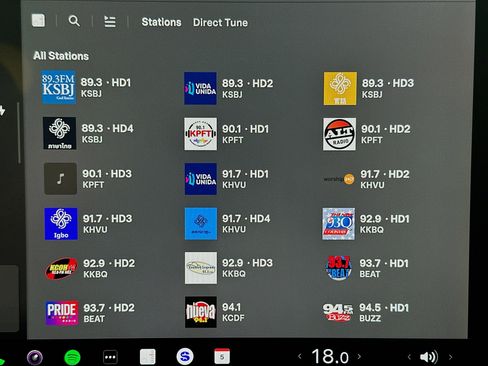The image size is (488, 366).
Task: Select the 90.1 HD2 KPFT radio logo
Action: point(339,134)
